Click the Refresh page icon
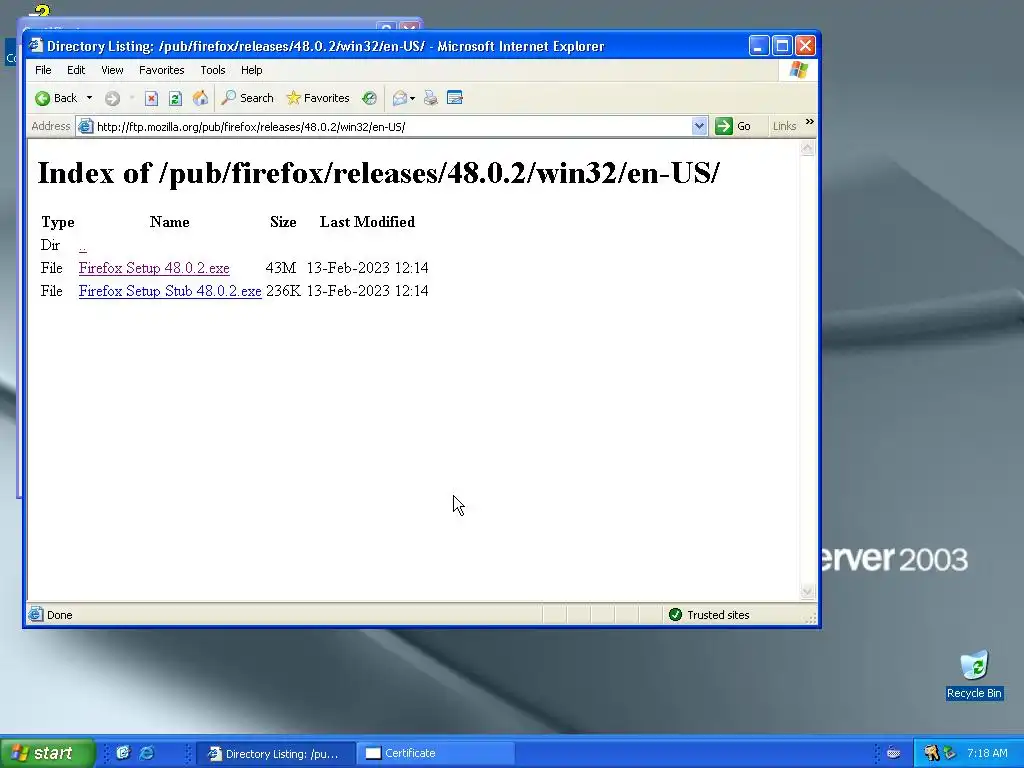Screen dimensions: 1024x768 pyautogui.click(x=175, y=98)
